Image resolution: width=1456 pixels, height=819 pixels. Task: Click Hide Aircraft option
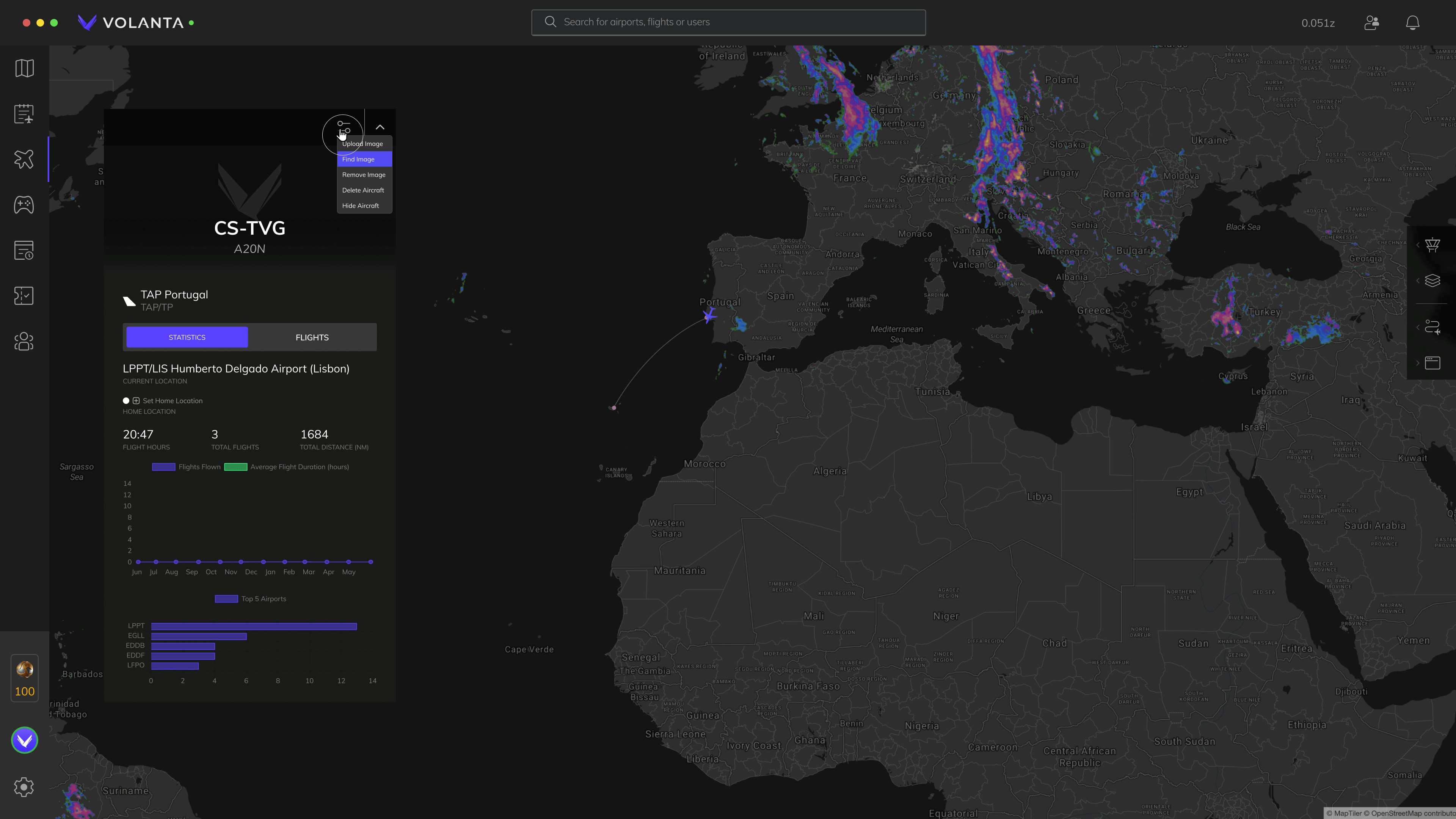[361, 206]
